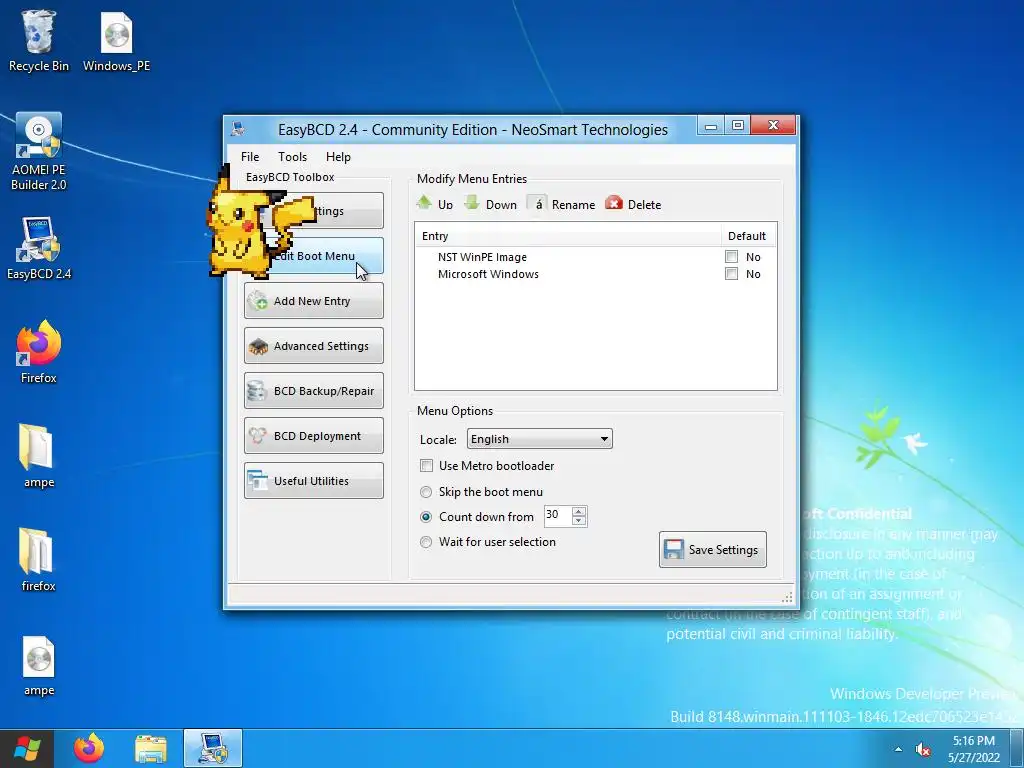Open the Windows Start button
The width and height of the screenshot is (1024, 768).
[x=26, y=748]
